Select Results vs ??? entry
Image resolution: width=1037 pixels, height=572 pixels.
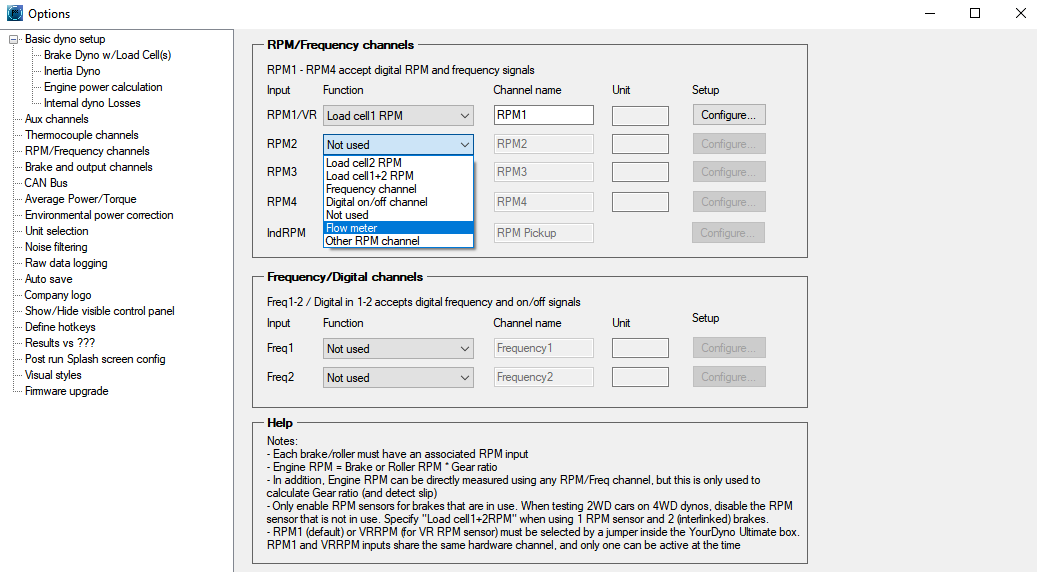coord(60,343)
